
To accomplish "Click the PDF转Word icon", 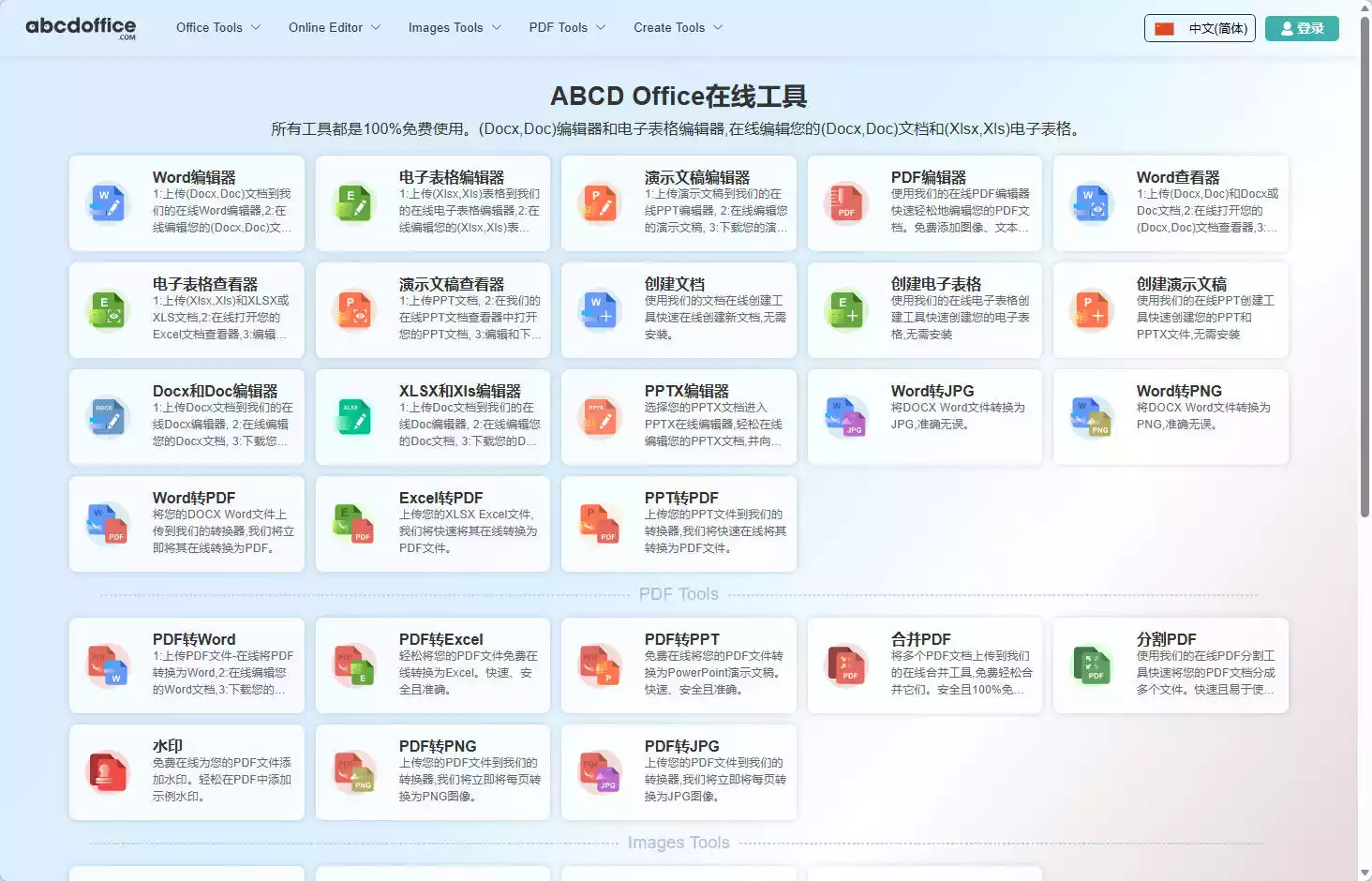I will pos(108,665).
